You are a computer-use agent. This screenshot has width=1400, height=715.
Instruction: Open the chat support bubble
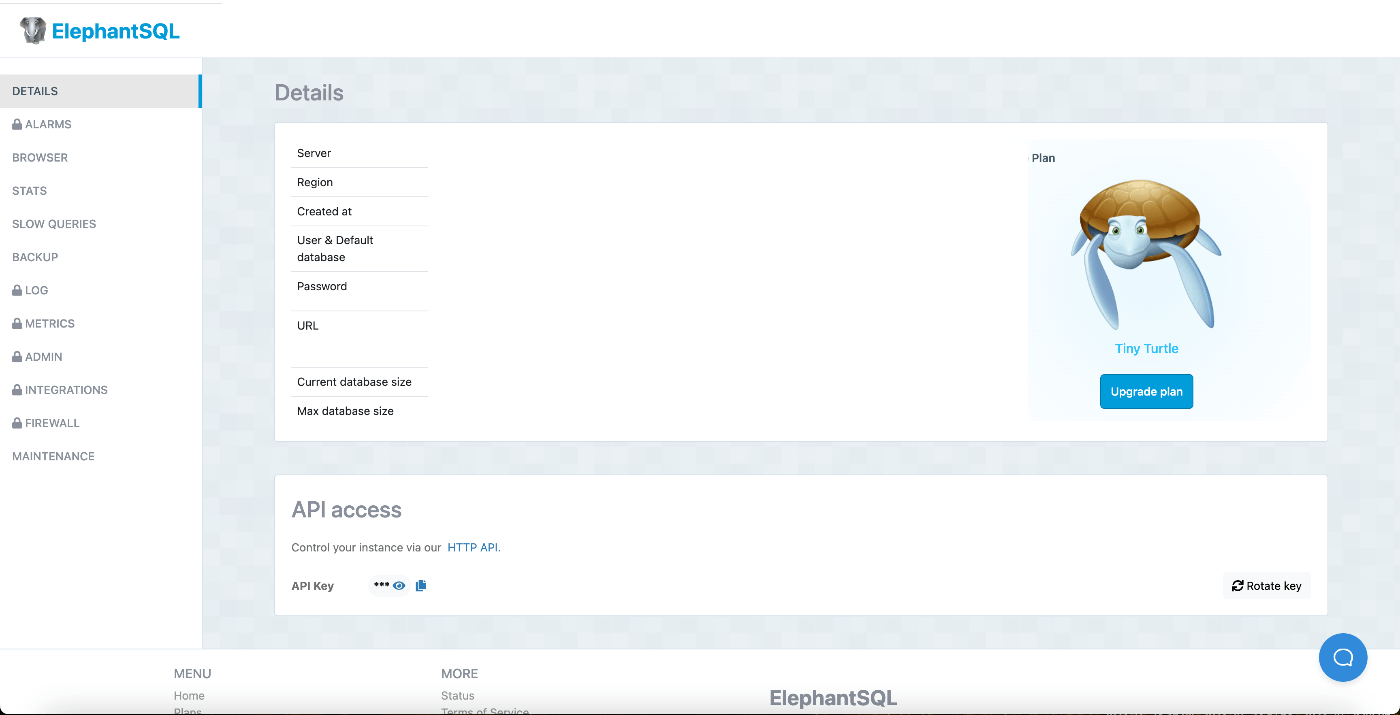pos(1343,657)
